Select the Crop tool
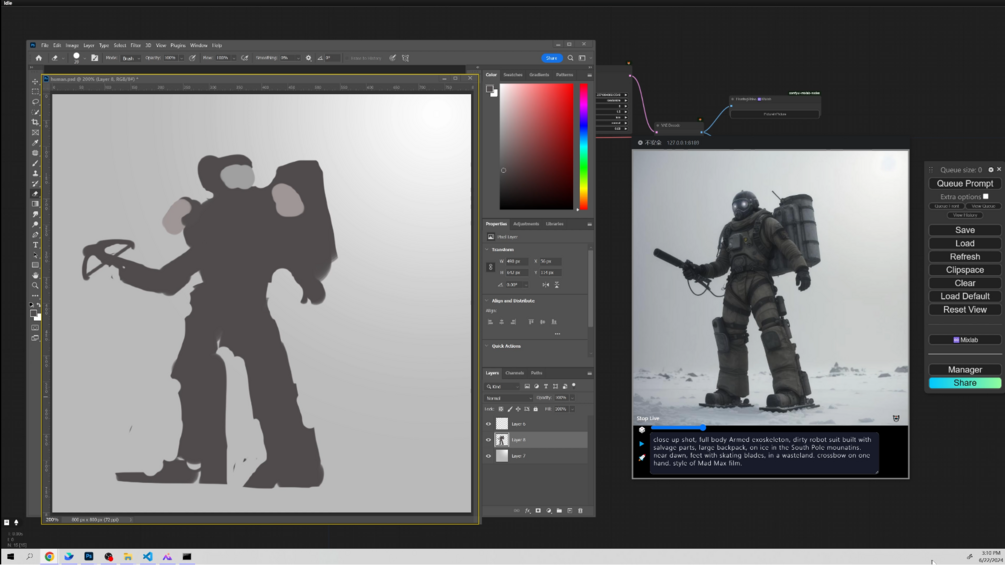Screen dimensions: 1005x565 point(36,122)
